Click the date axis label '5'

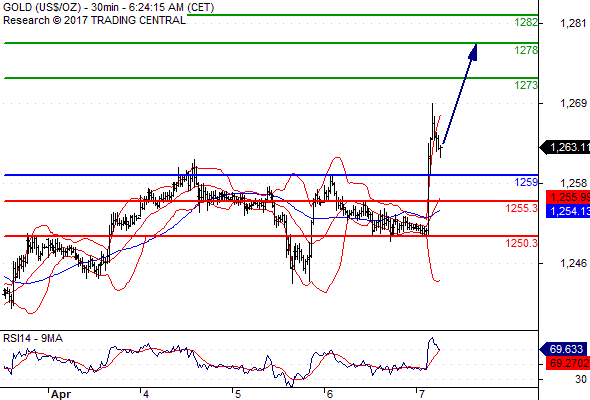(238, 394)
